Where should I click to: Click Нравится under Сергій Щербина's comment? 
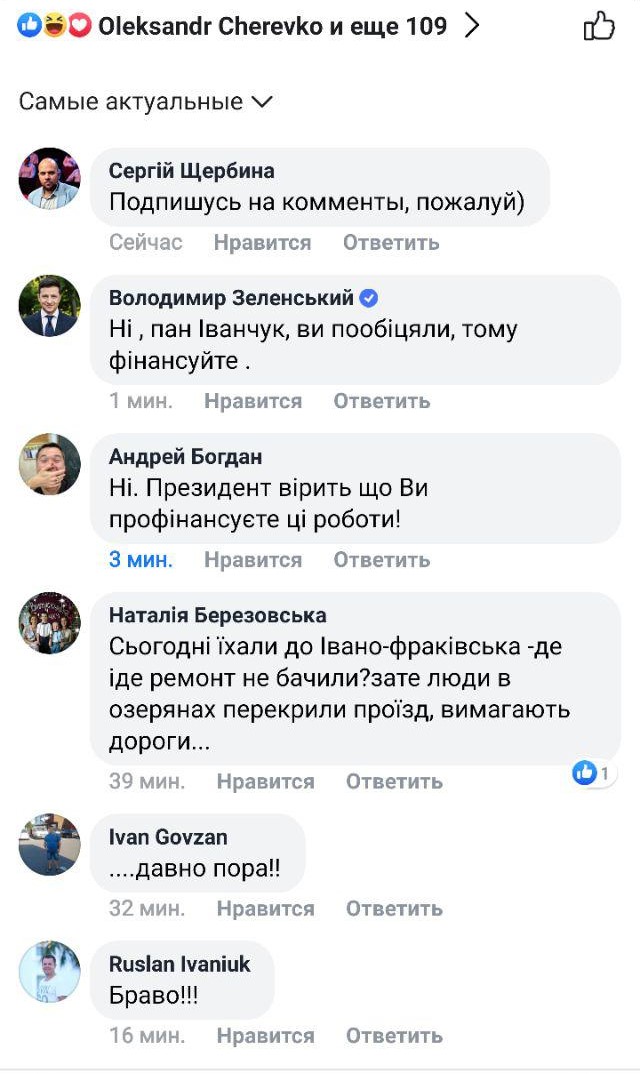click(x=262, y=242)
